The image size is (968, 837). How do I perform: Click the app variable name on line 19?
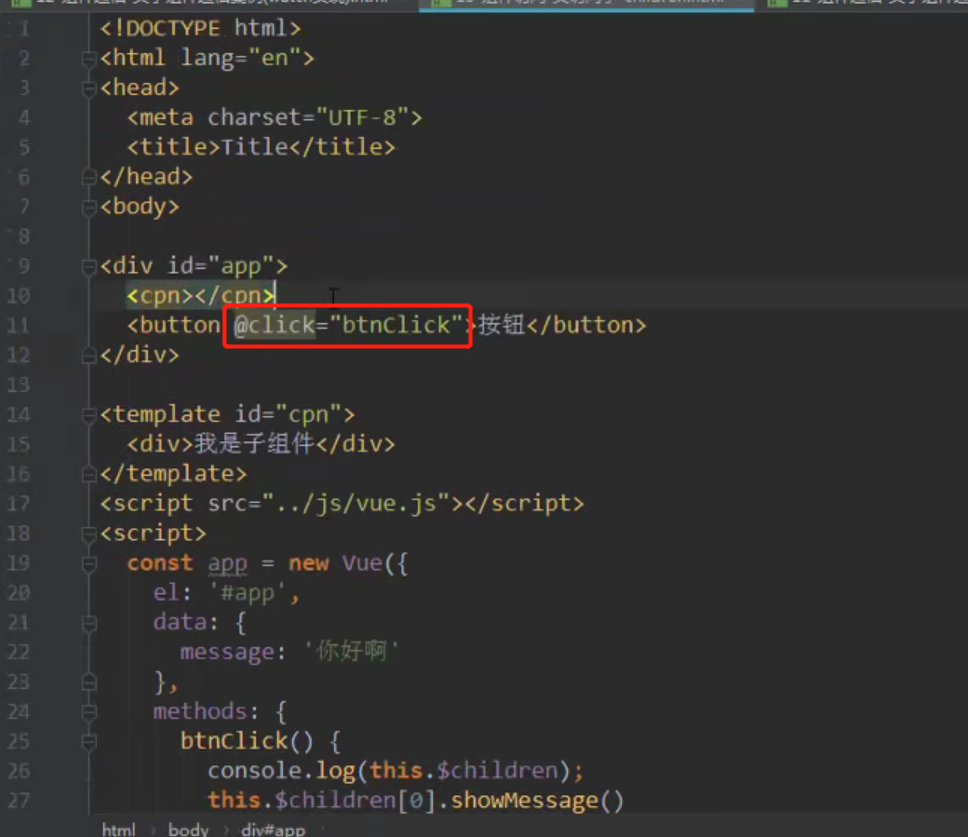[x=227, y=563]
